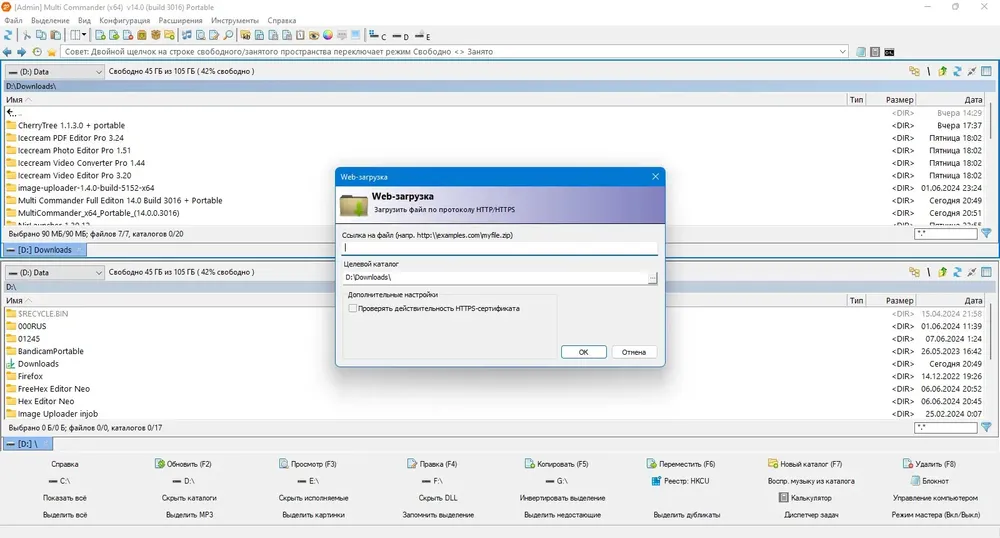Go up one level in upper panel
1000x538 pixels.
click(943, 71)
